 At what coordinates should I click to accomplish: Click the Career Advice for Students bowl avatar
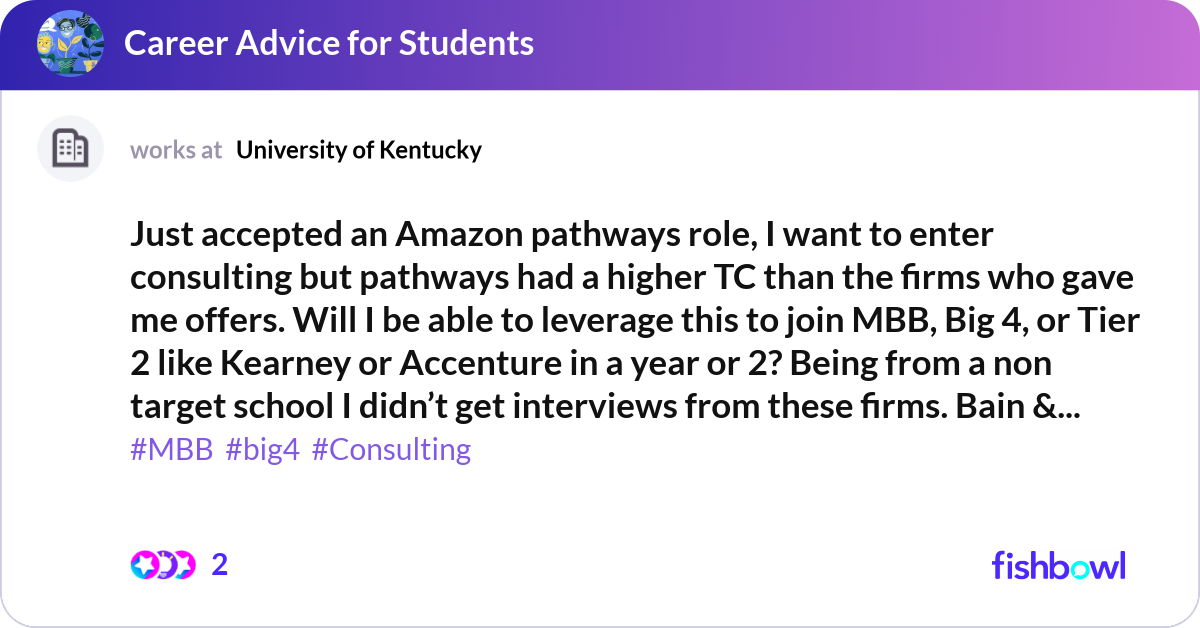click(x=70, y=44)
